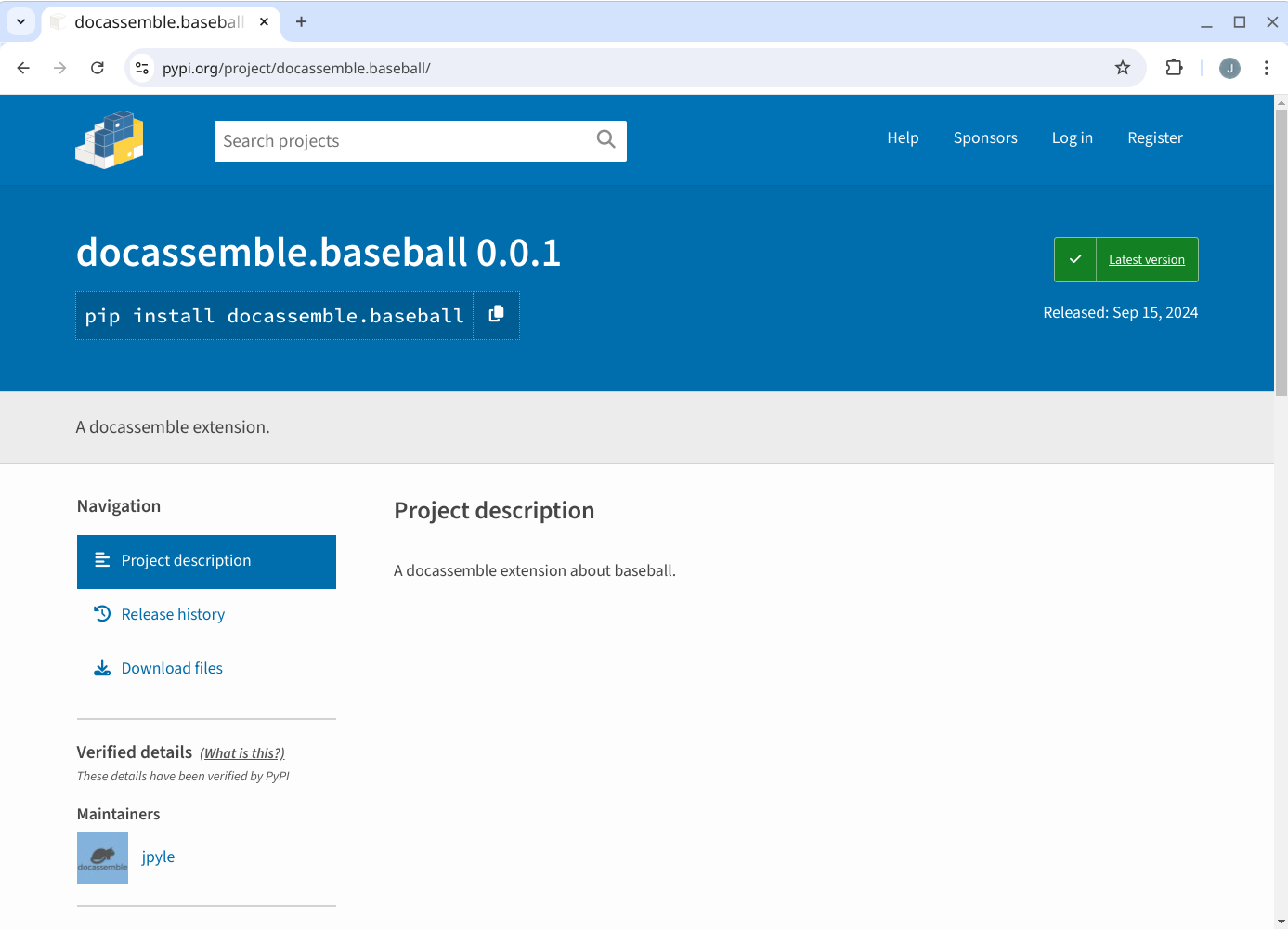
Task: Go forward in browser history
Action: (x=60, y=68)
